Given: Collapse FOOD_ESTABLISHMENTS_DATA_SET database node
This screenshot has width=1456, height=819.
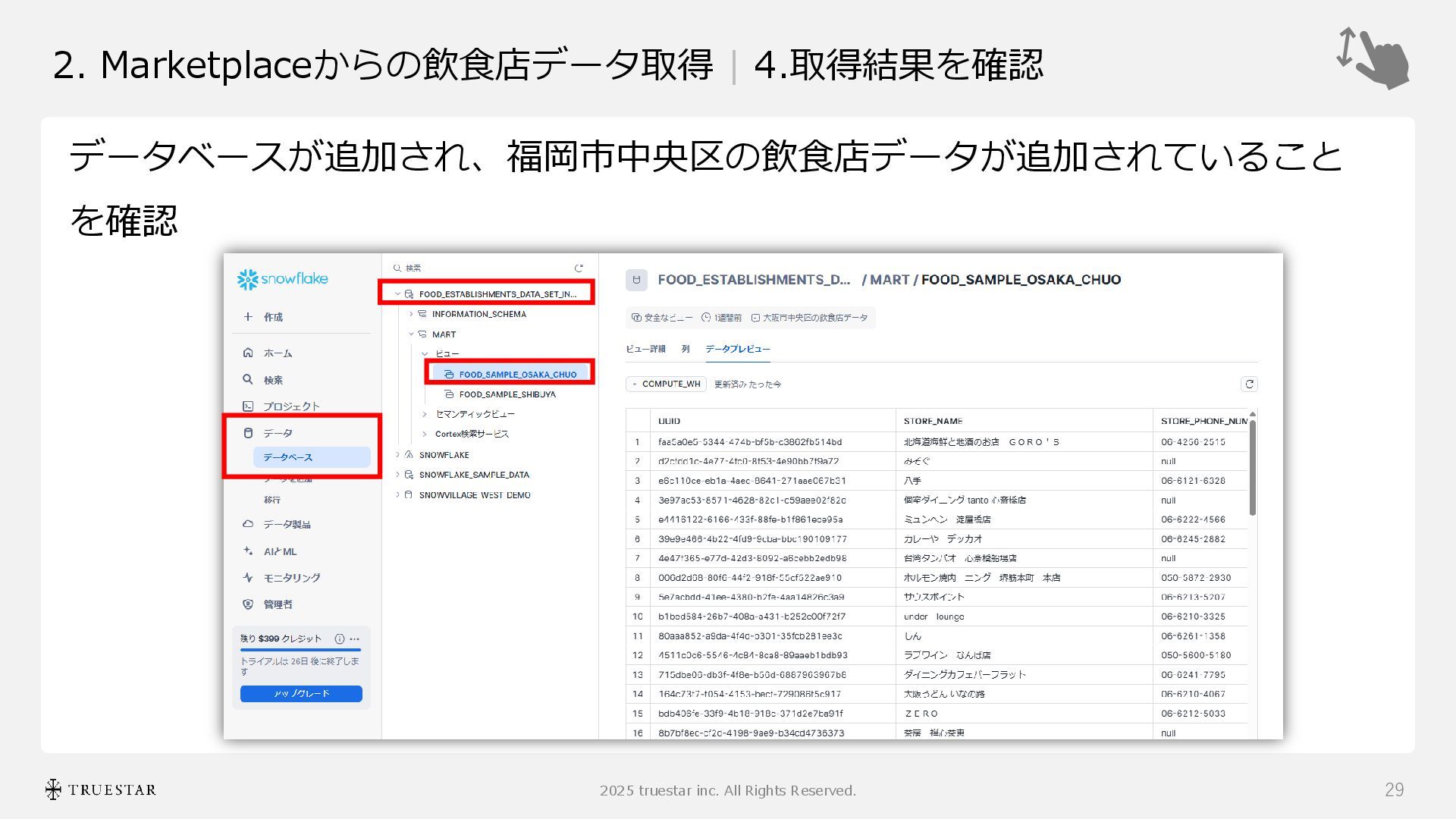Looking at the screenshot, I should [x=397, y=294].
